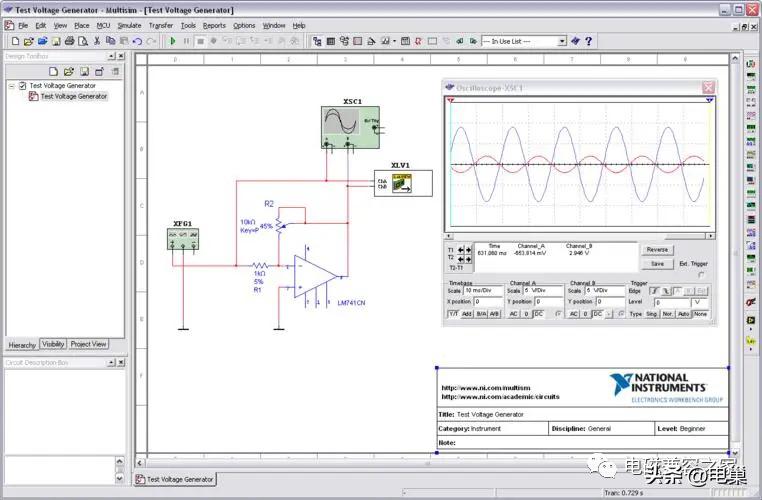Toggle the Test Voltage Generator checkbox in the tree
The width and height of the screenshot is (762, 500).
pyautogui.click(x=21, y=86)
